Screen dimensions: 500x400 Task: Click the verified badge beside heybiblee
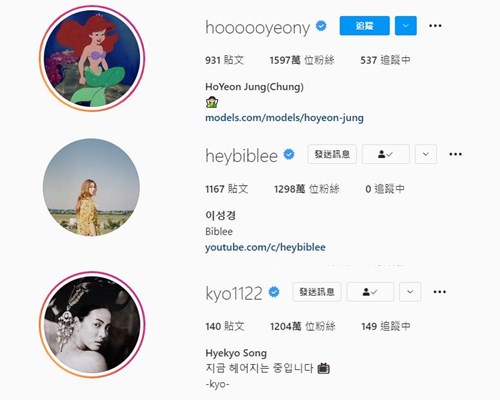pyautogui.click(x=289, y=154)
